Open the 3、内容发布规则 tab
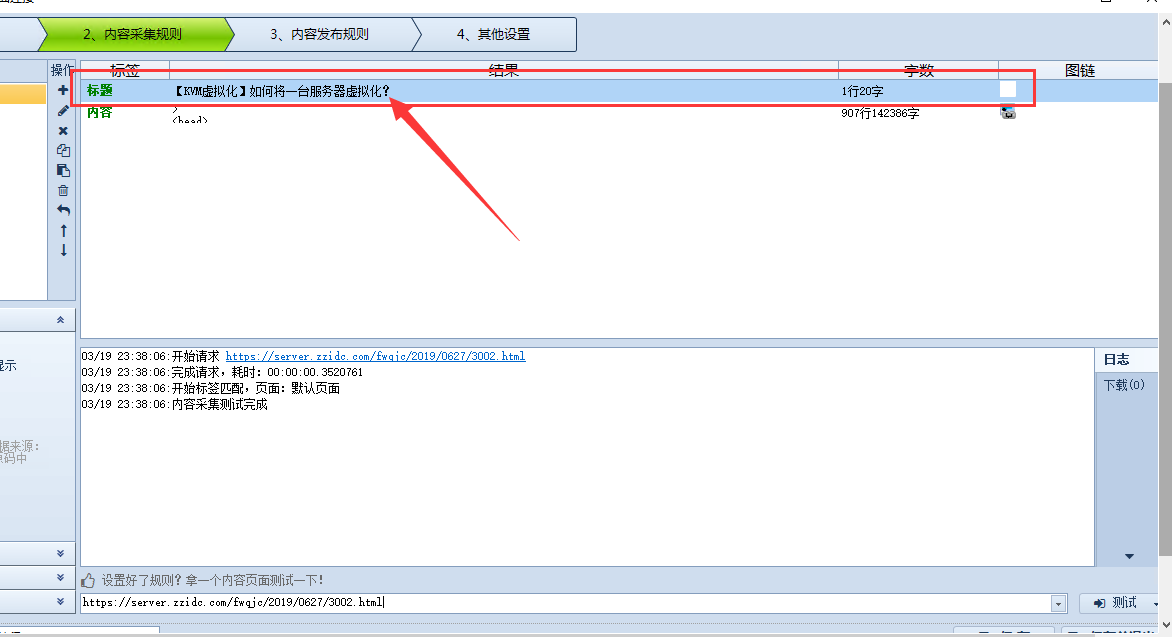This screenshot has height=637, width=1172. pos(319,34)
